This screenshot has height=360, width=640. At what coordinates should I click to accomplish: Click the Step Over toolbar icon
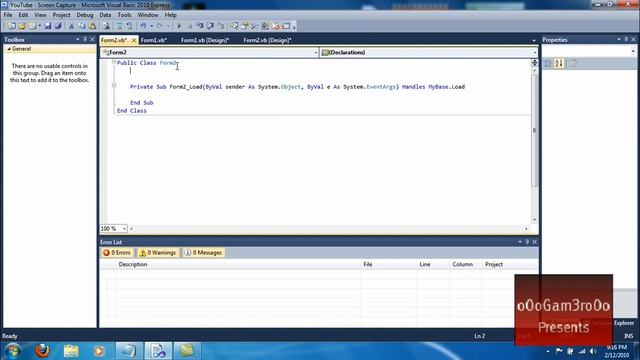tap(210, 26)
